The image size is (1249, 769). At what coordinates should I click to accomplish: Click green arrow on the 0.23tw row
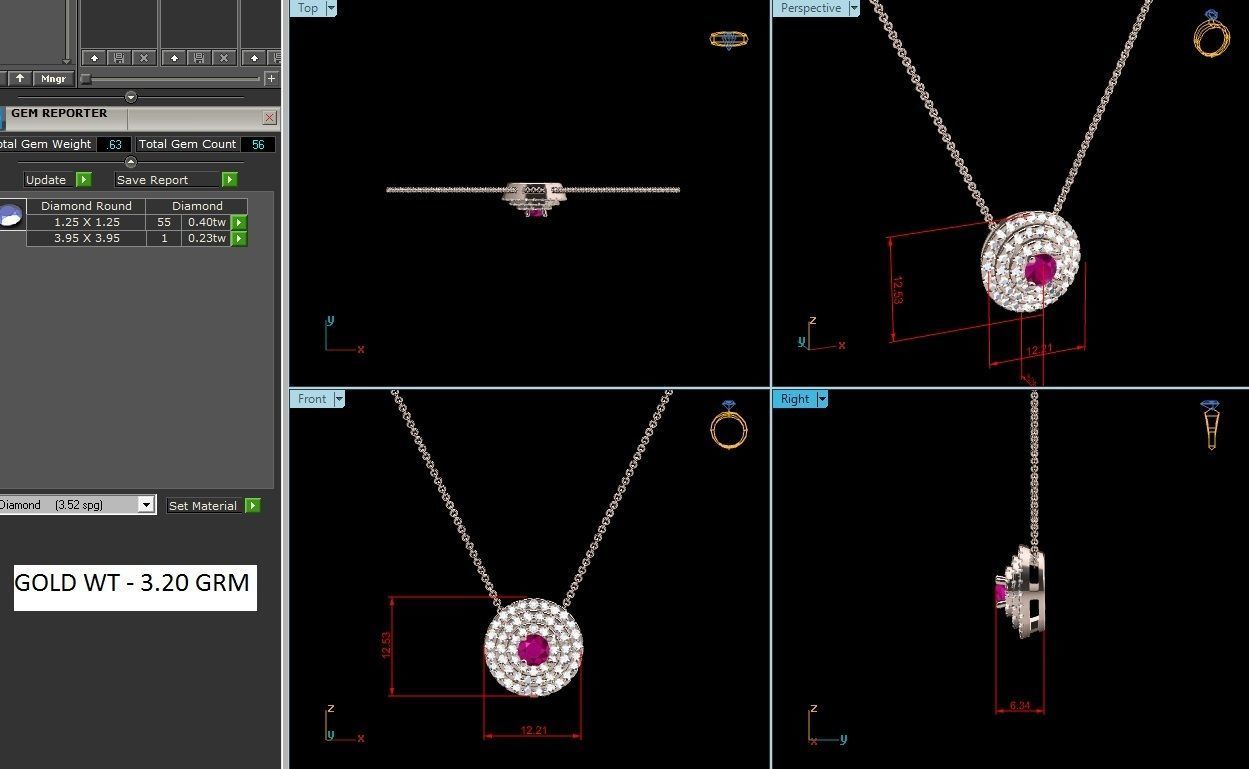point(239,238)
